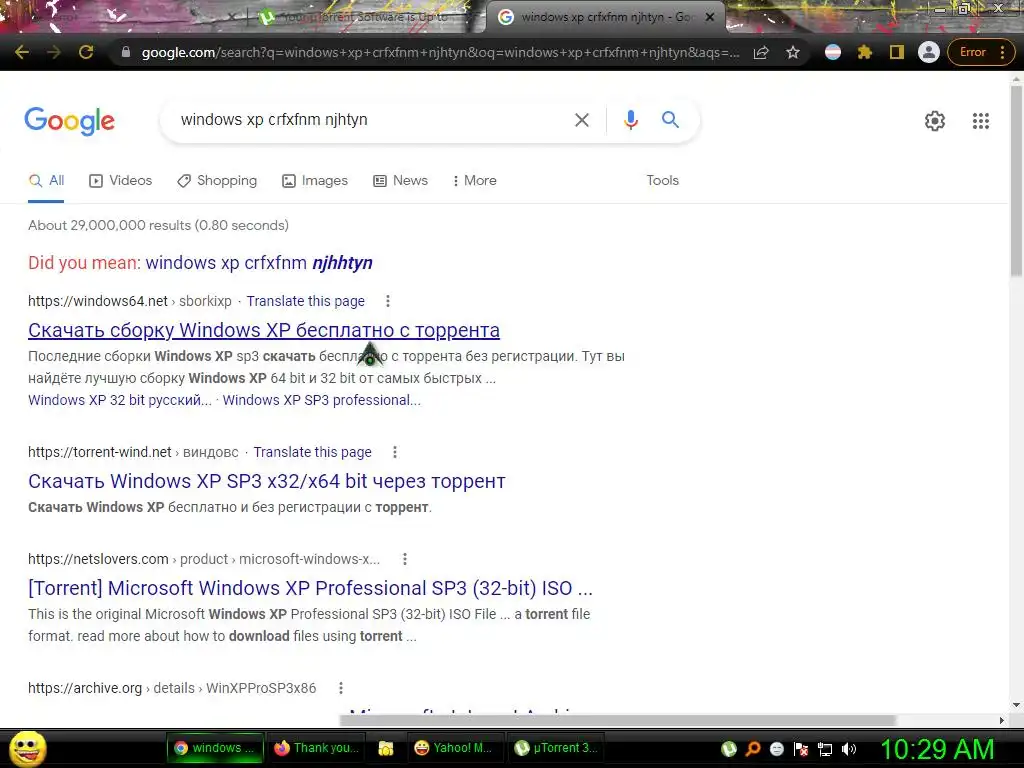Viewport: 1024px width, 768px height.
Task: Close the Google search browser tab
Action: pyautogui.click(x=711, y=18)
